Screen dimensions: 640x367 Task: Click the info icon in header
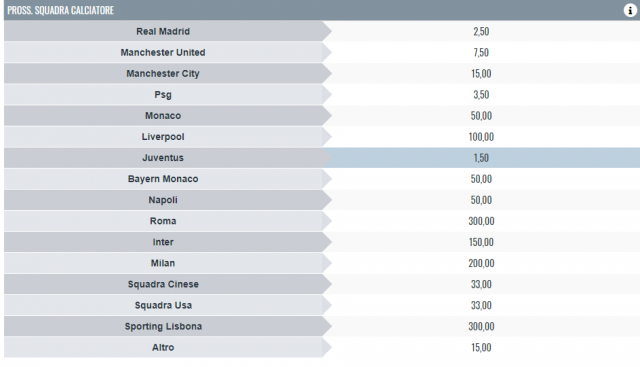[x=630, y=10]
